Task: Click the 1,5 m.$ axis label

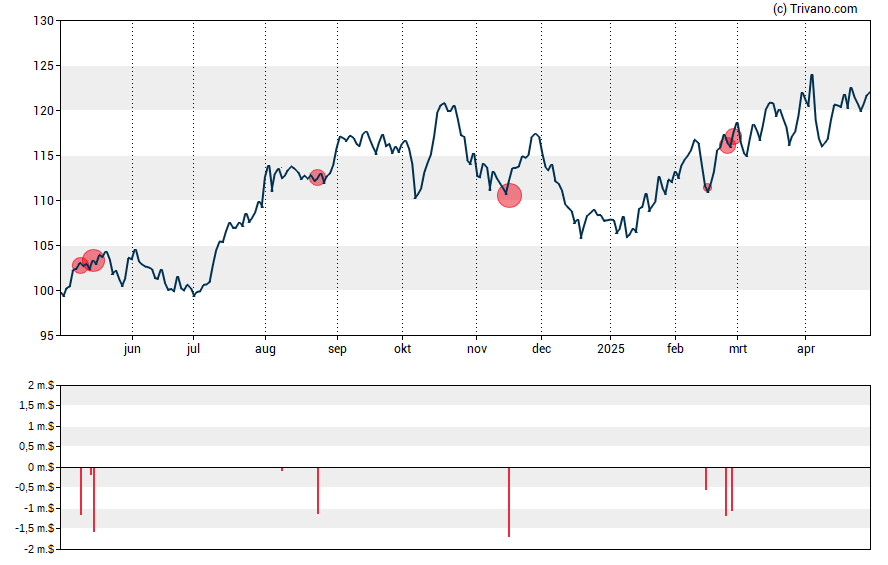Action: 37,405
